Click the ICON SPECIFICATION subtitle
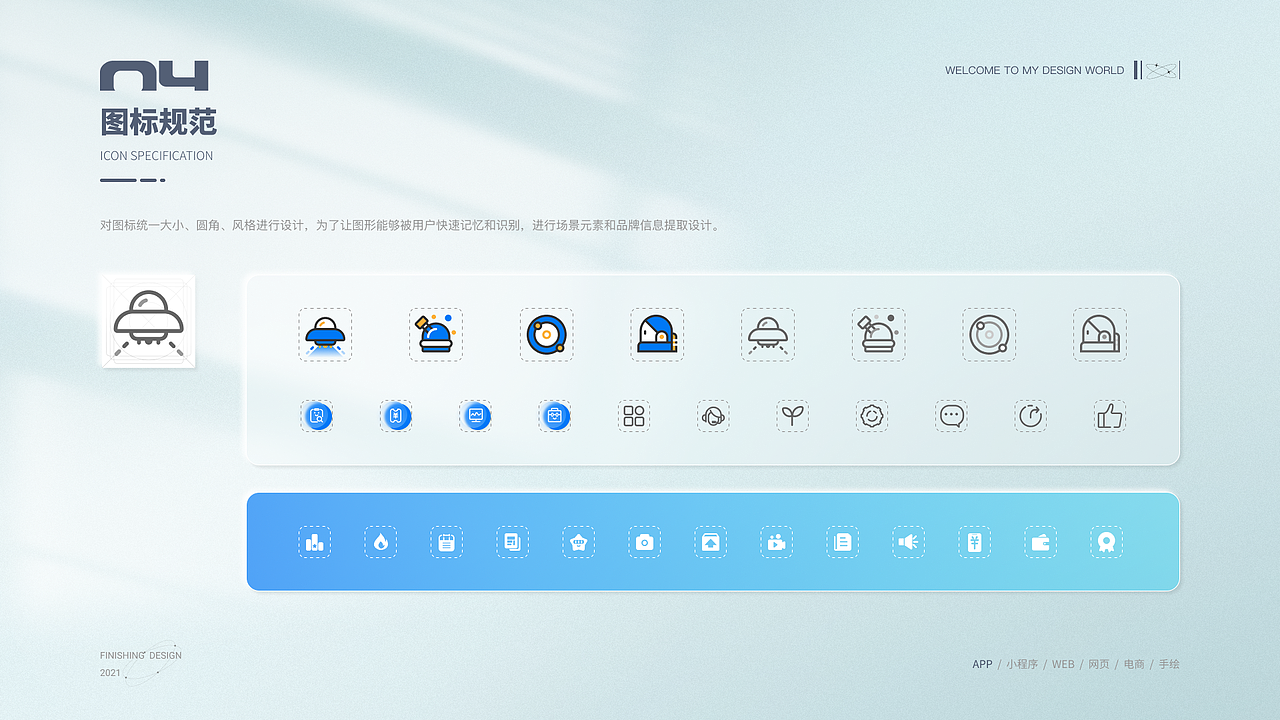1280x720 pixels. (x=157, y=156)
